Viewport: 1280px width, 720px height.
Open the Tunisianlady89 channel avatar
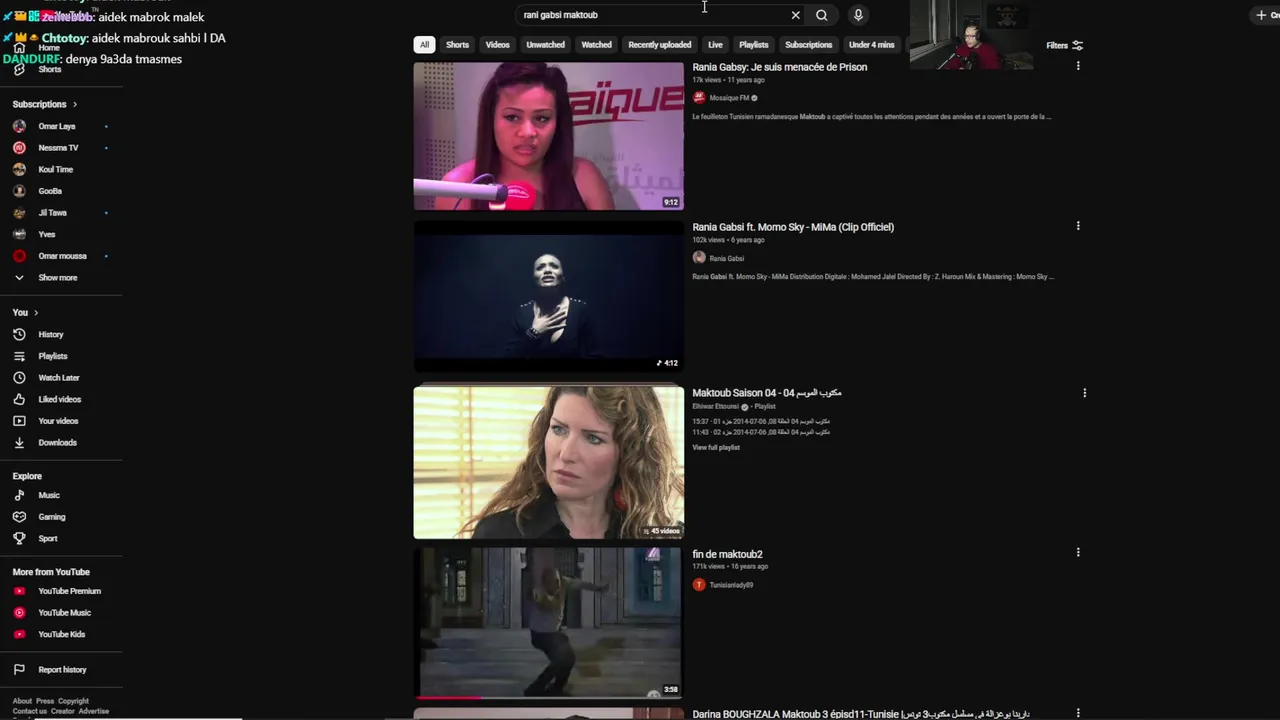(x=699, y=585)
